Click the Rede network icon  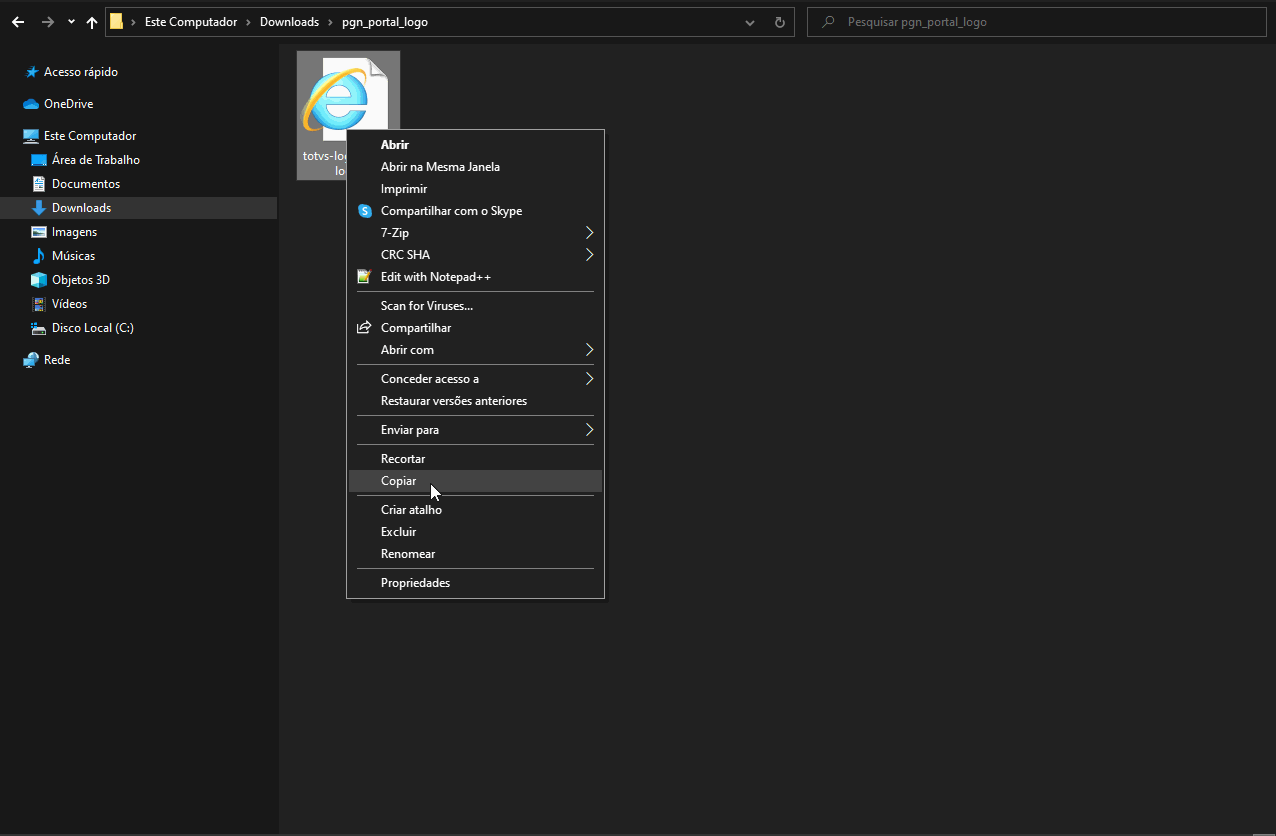(x=31, y=360)
